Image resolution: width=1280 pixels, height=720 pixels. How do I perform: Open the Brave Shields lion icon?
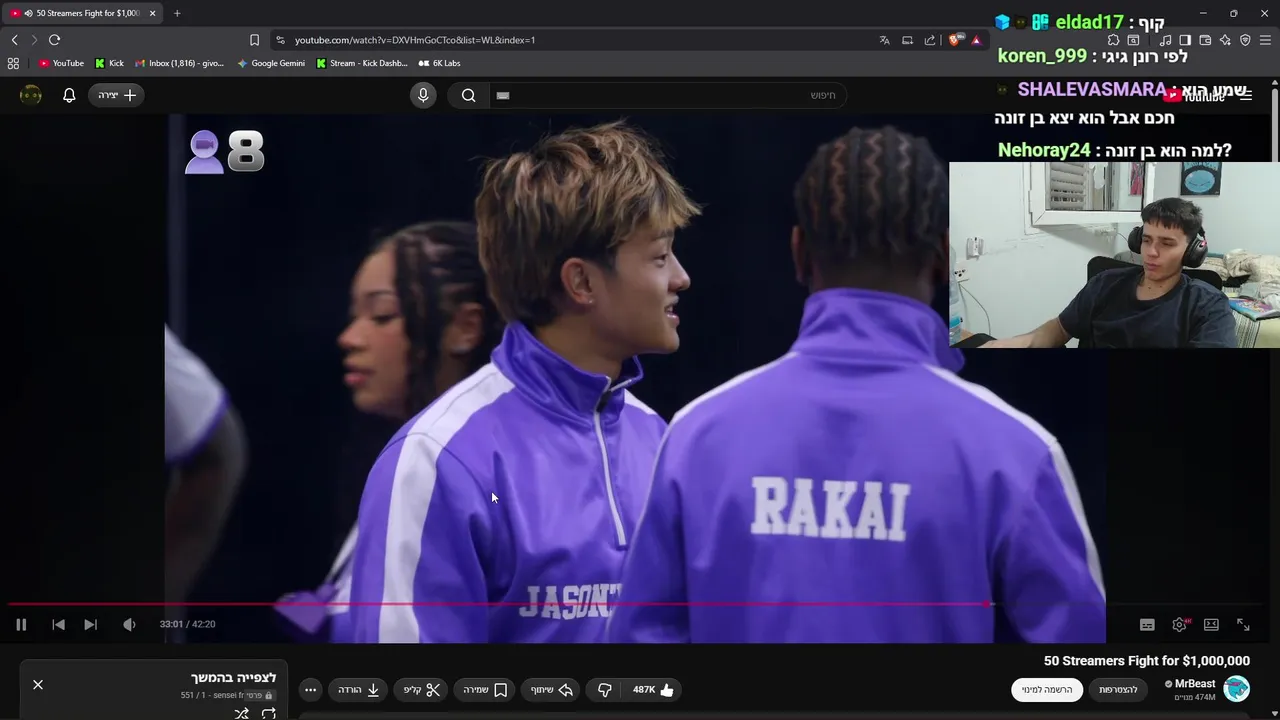click(954, 40)
